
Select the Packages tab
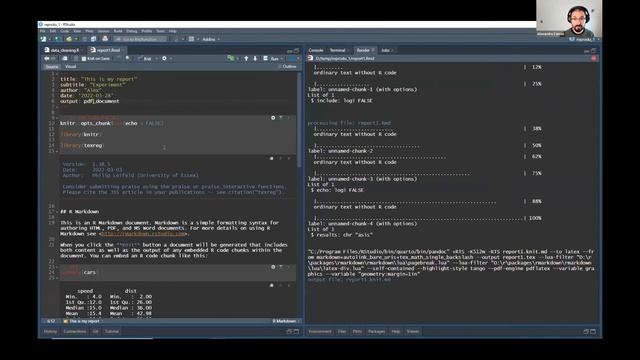(376, 331)
